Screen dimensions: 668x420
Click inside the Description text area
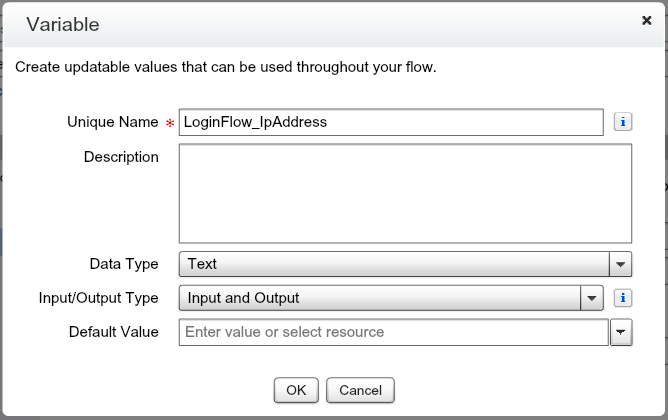(405, 193)
